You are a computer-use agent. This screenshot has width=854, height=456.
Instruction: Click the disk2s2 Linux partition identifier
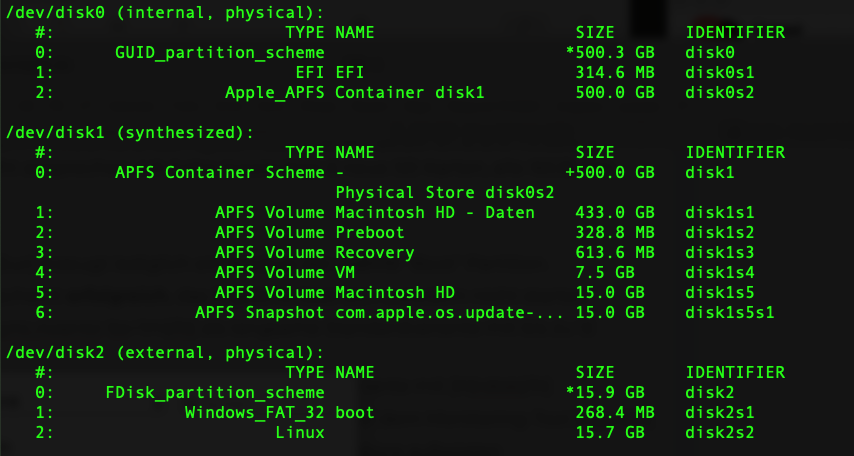pyautogui.click(x=719, y=432)
